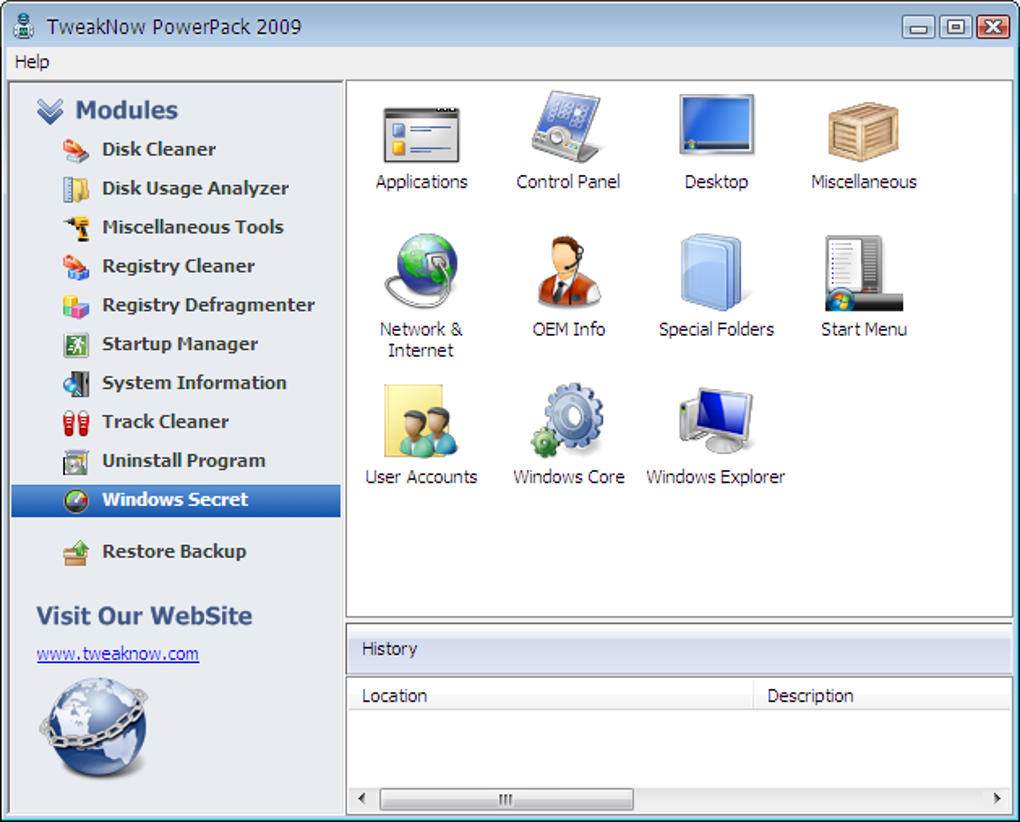The image size is (1020, 822).
Task: Click the Disk Usage Analyzer icon
Action: tap(76, 189)
